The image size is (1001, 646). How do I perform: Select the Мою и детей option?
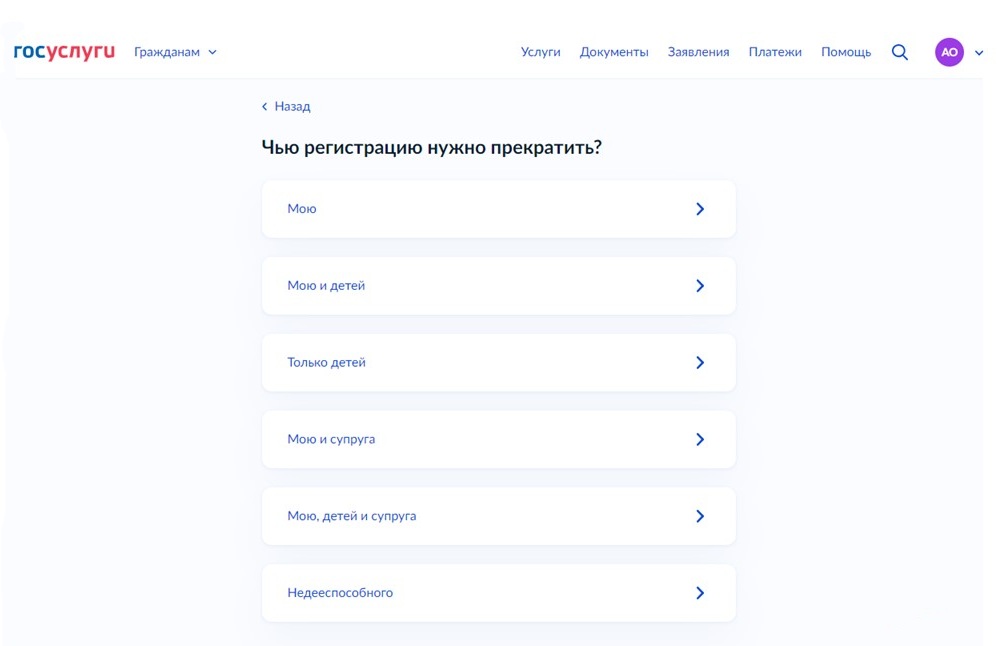point(499,285)
